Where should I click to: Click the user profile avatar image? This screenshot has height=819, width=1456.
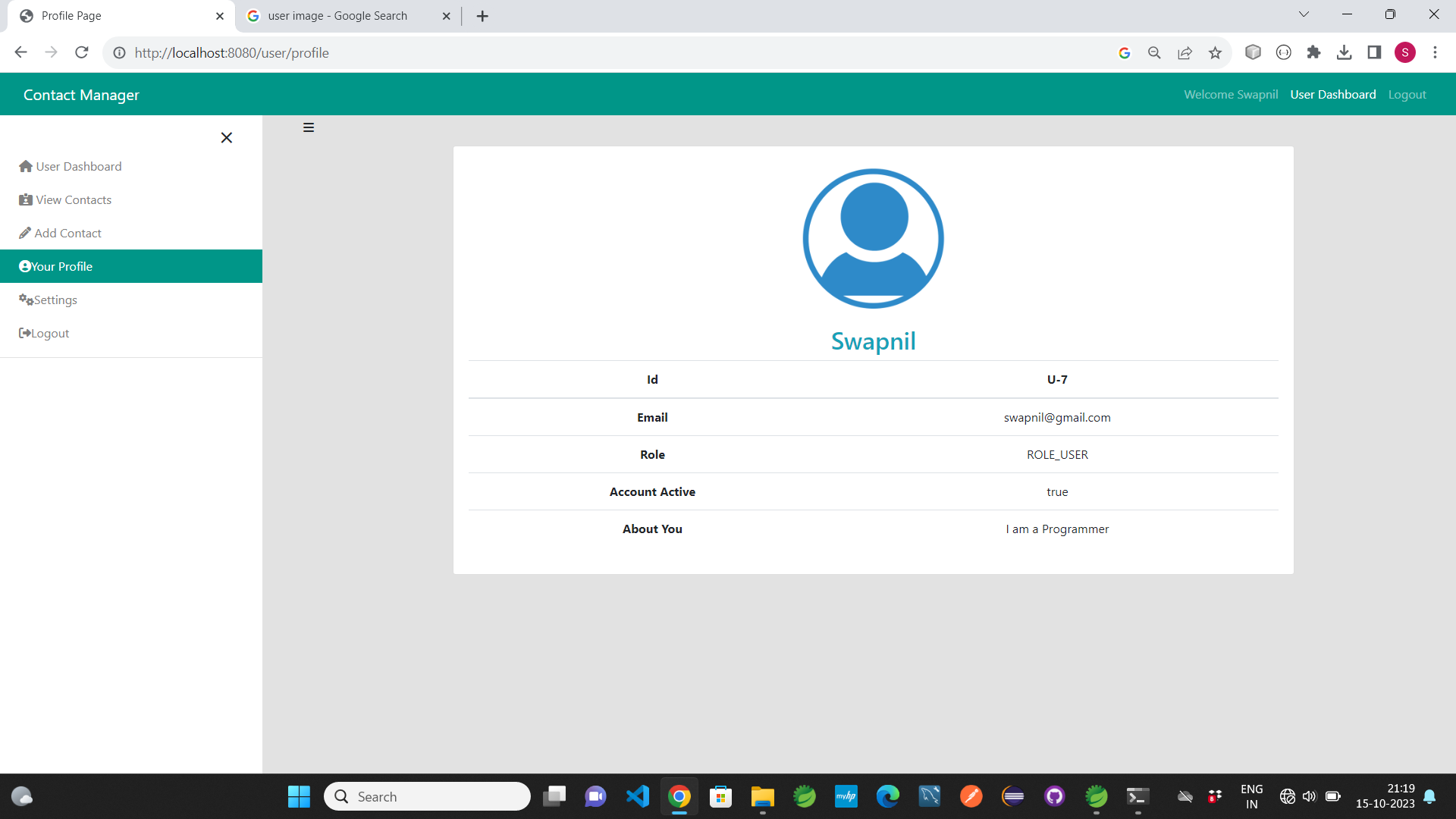873,238
